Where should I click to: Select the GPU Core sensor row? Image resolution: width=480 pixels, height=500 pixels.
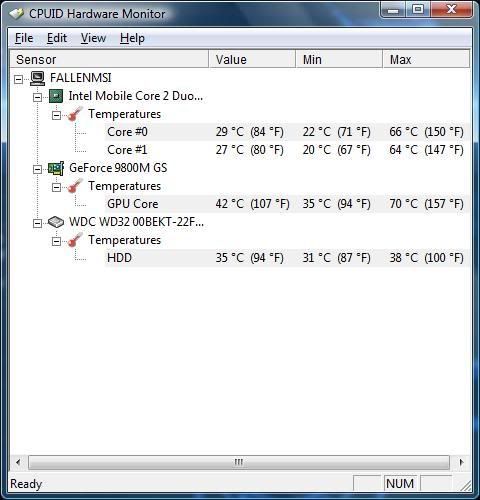pos(287,204)
